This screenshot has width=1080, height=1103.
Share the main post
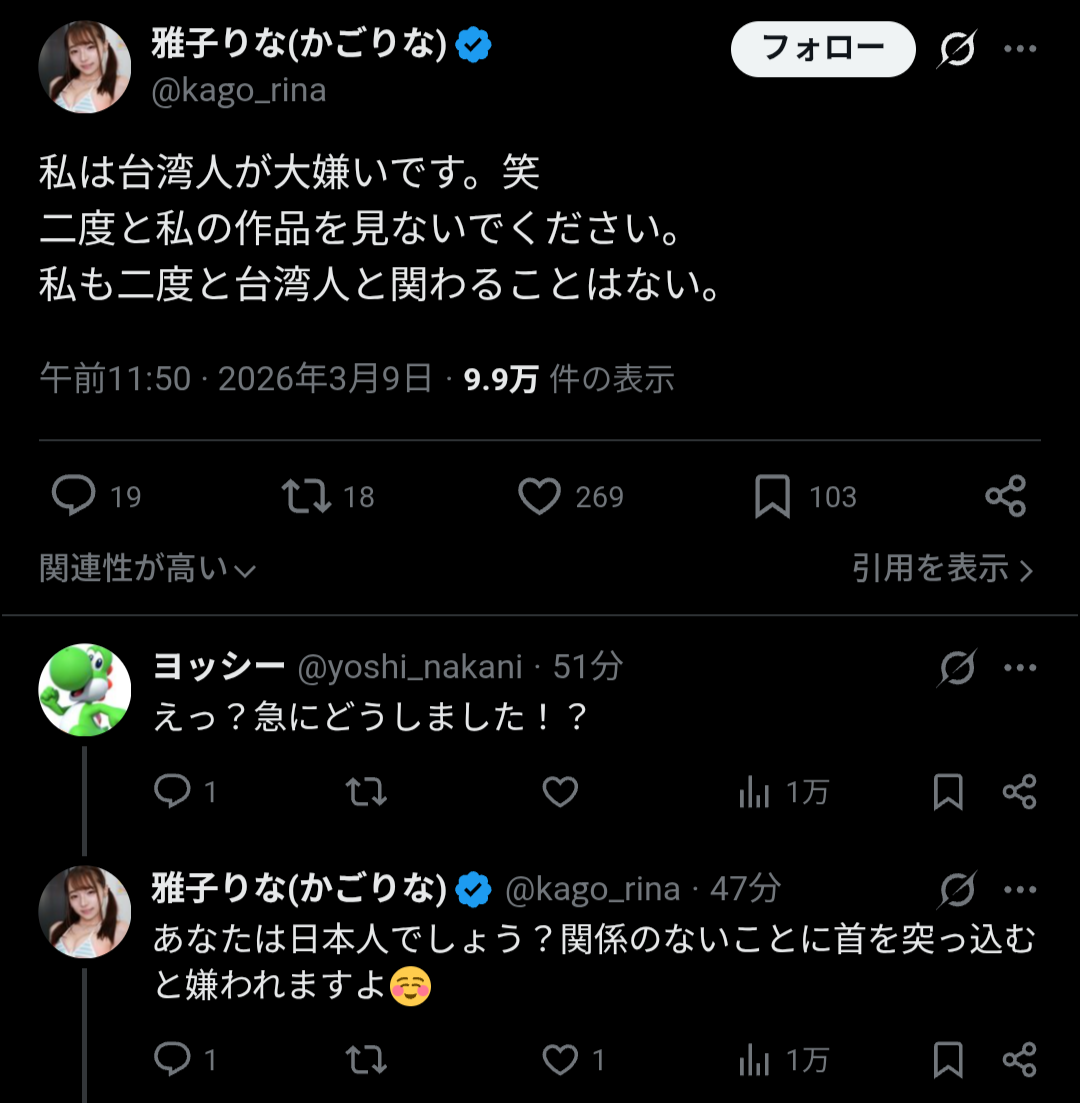pos(1005,496)
